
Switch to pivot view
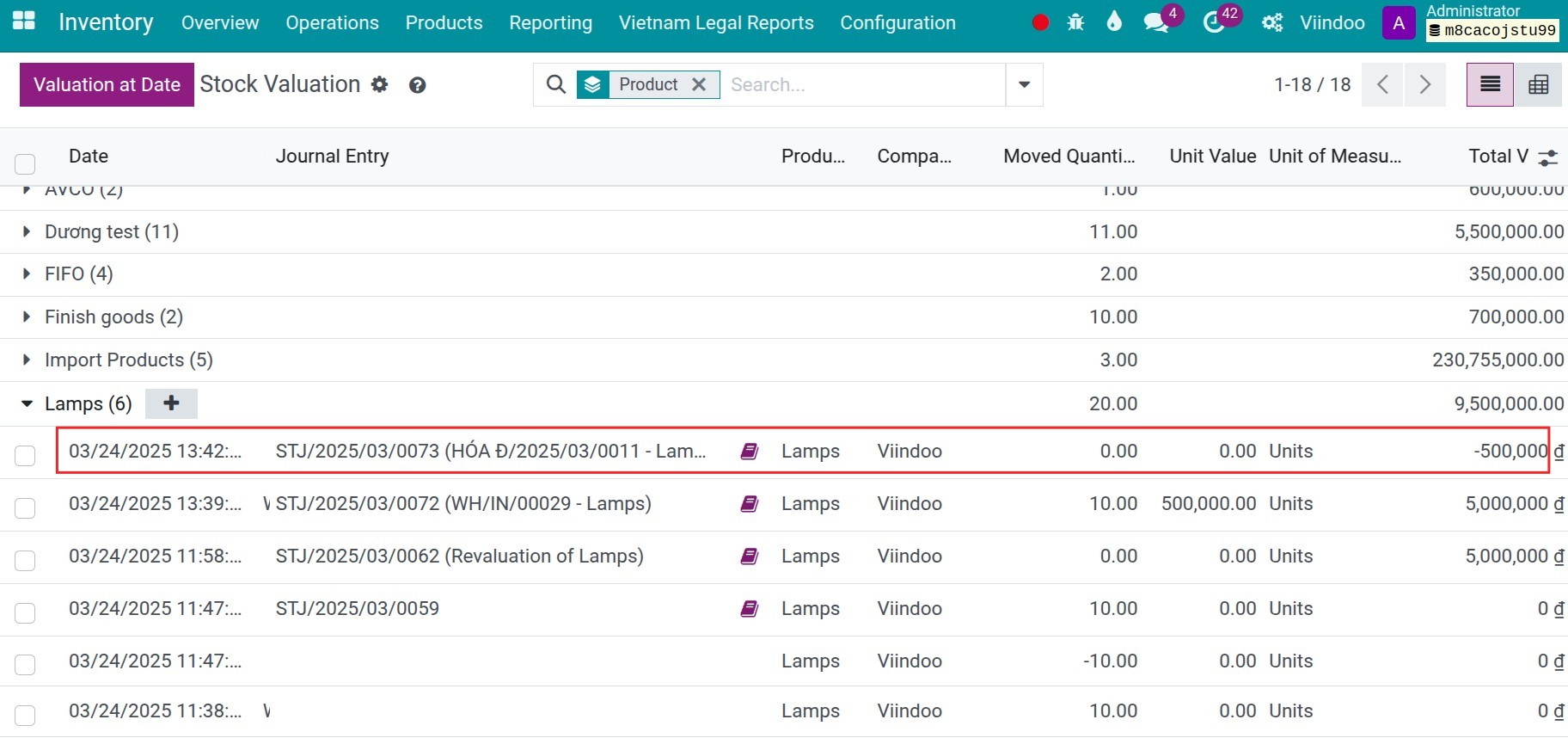coord(1538,84)
